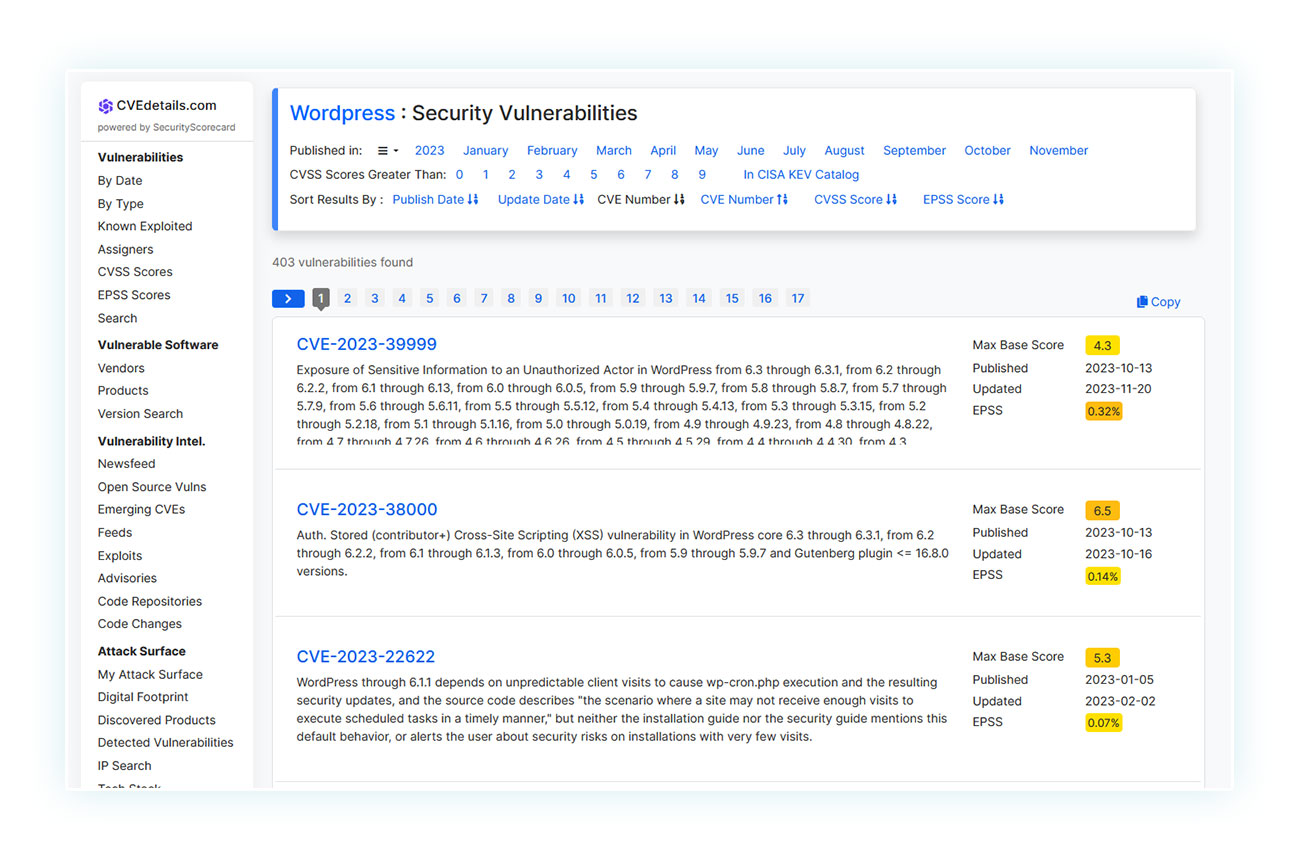The width and height of the screenshot is (1300, 860).
Task: Filter published in April
Action: coord(663,151)
